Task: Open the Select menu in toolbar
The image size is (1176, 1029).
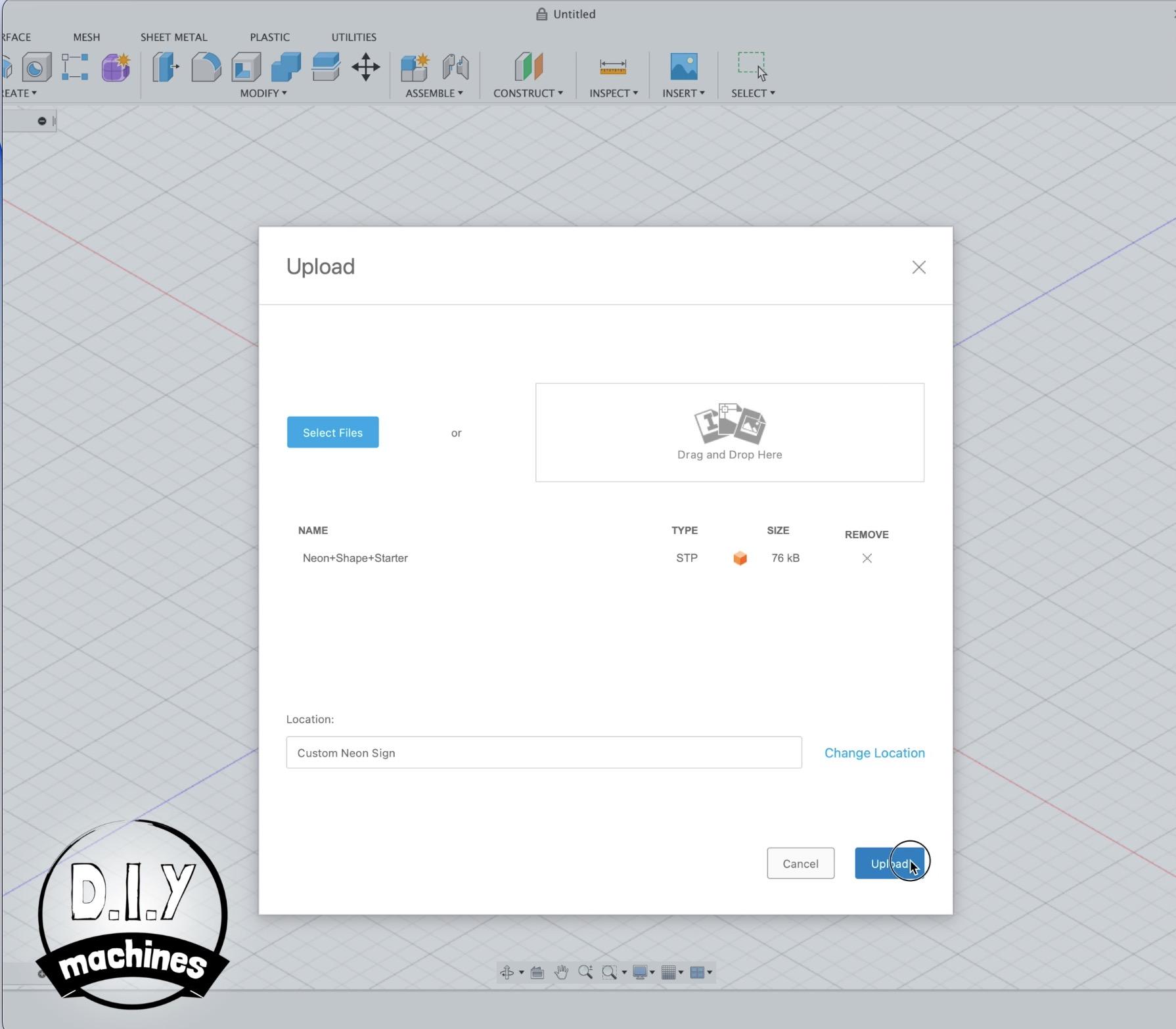Action: pos(752,93)
